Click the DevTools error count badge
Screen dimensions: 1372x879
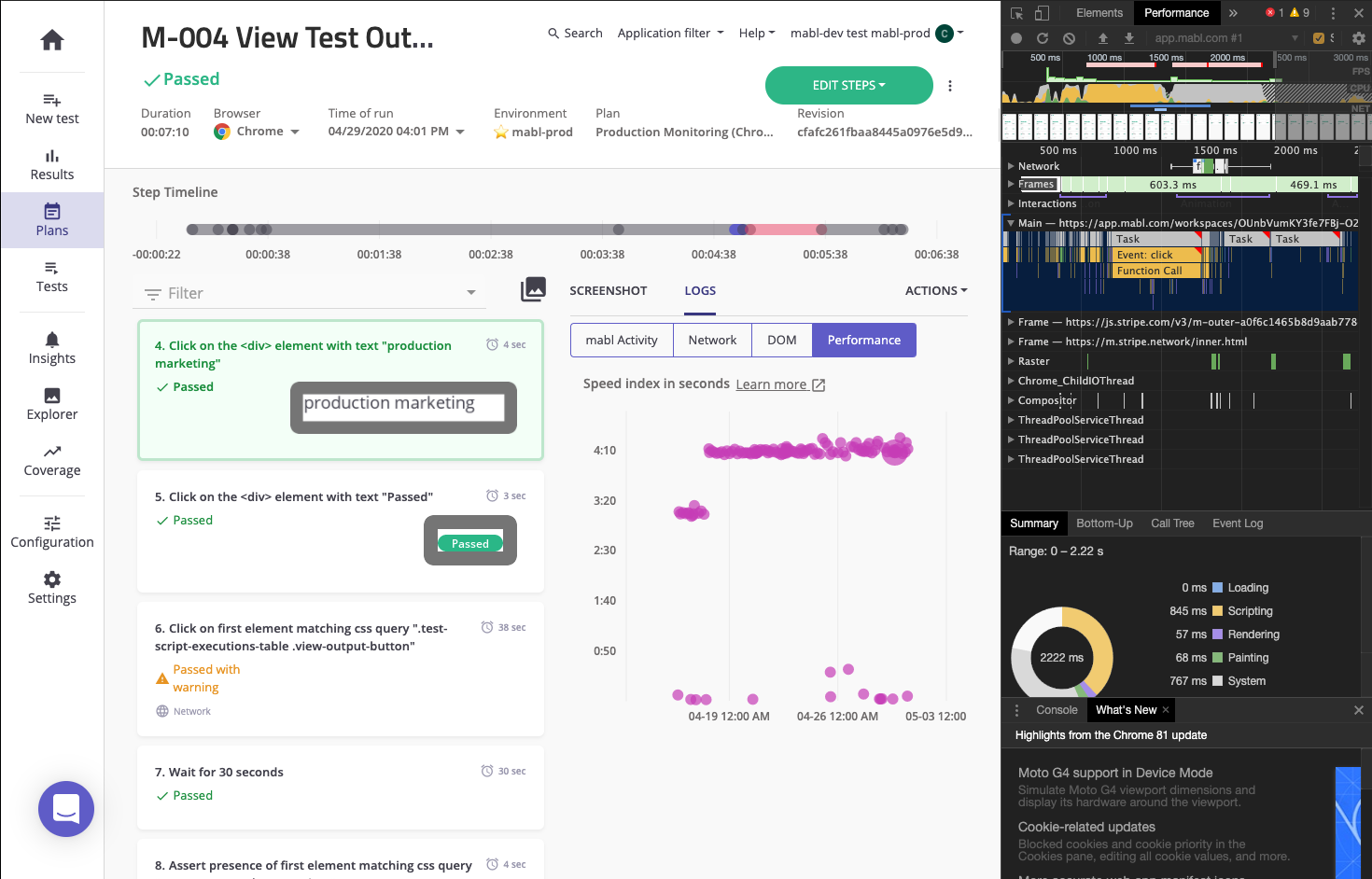[1275, 13]
